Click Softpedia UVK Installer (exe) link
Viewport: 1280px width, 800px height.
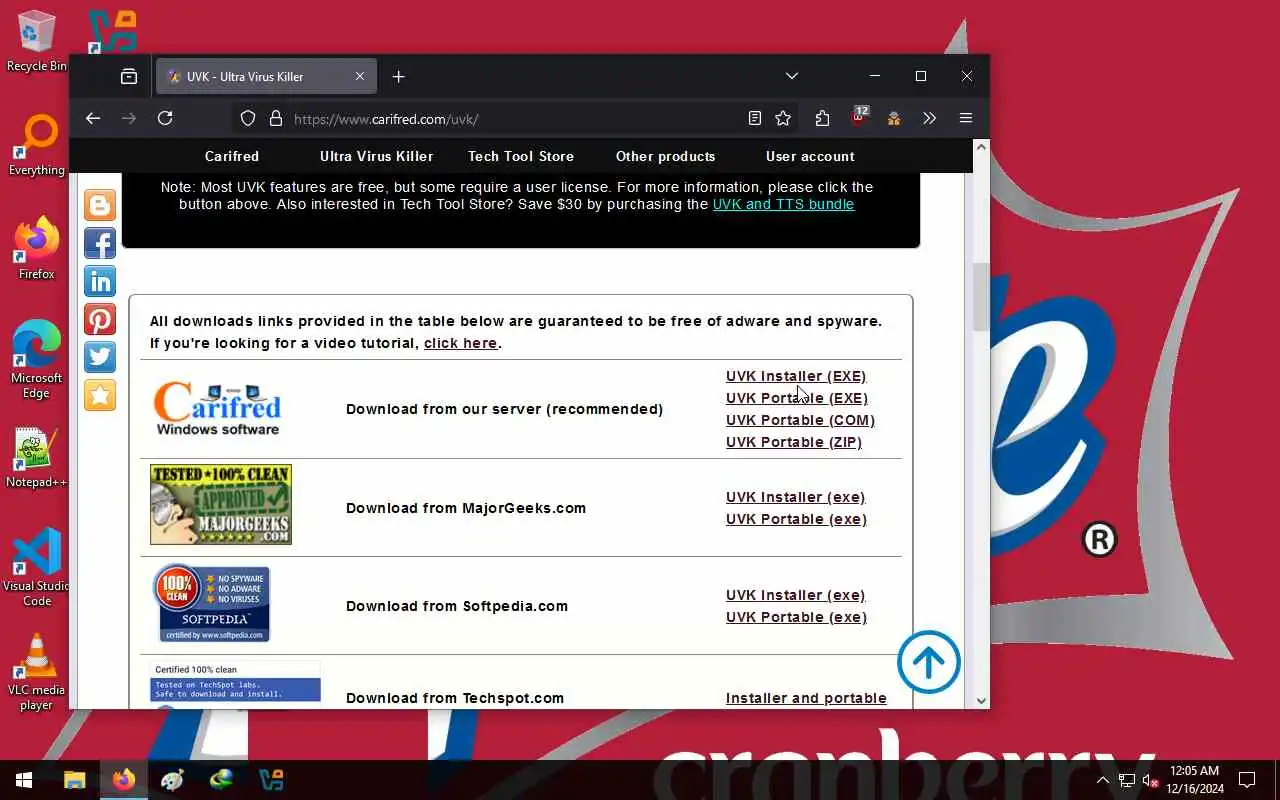pos(796,595)
